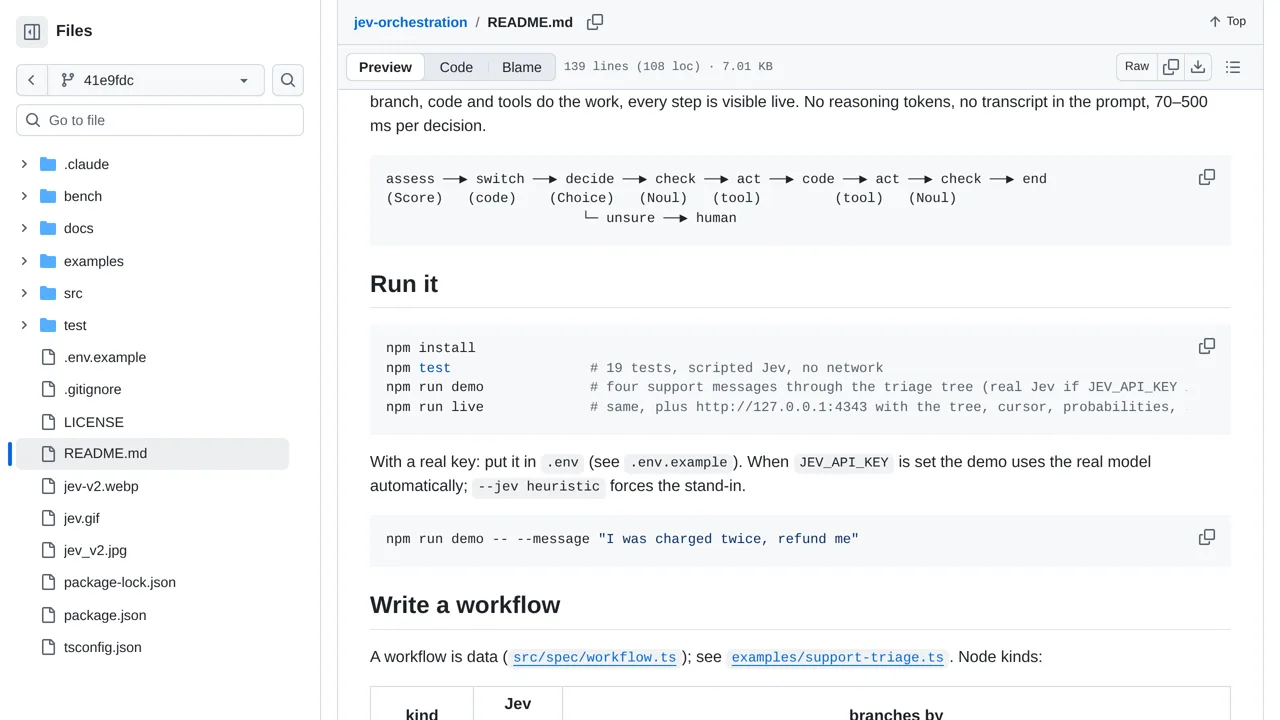Screen dimensions: 1280x720
Task: Jump to Top of the page
Action: (1227, 21)
